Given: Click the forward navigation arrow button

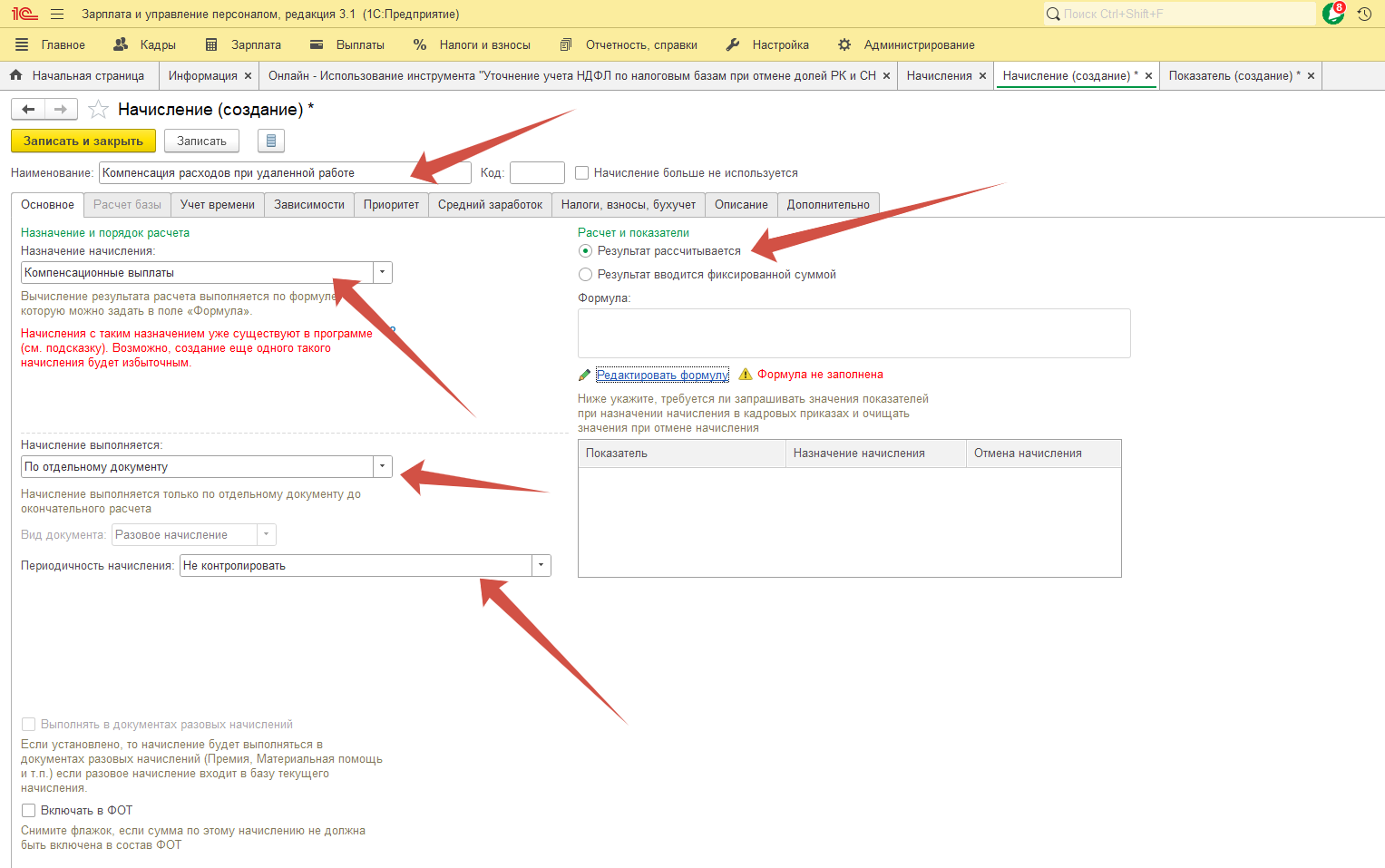Looking at the screenshot, I should coord(61,110).
